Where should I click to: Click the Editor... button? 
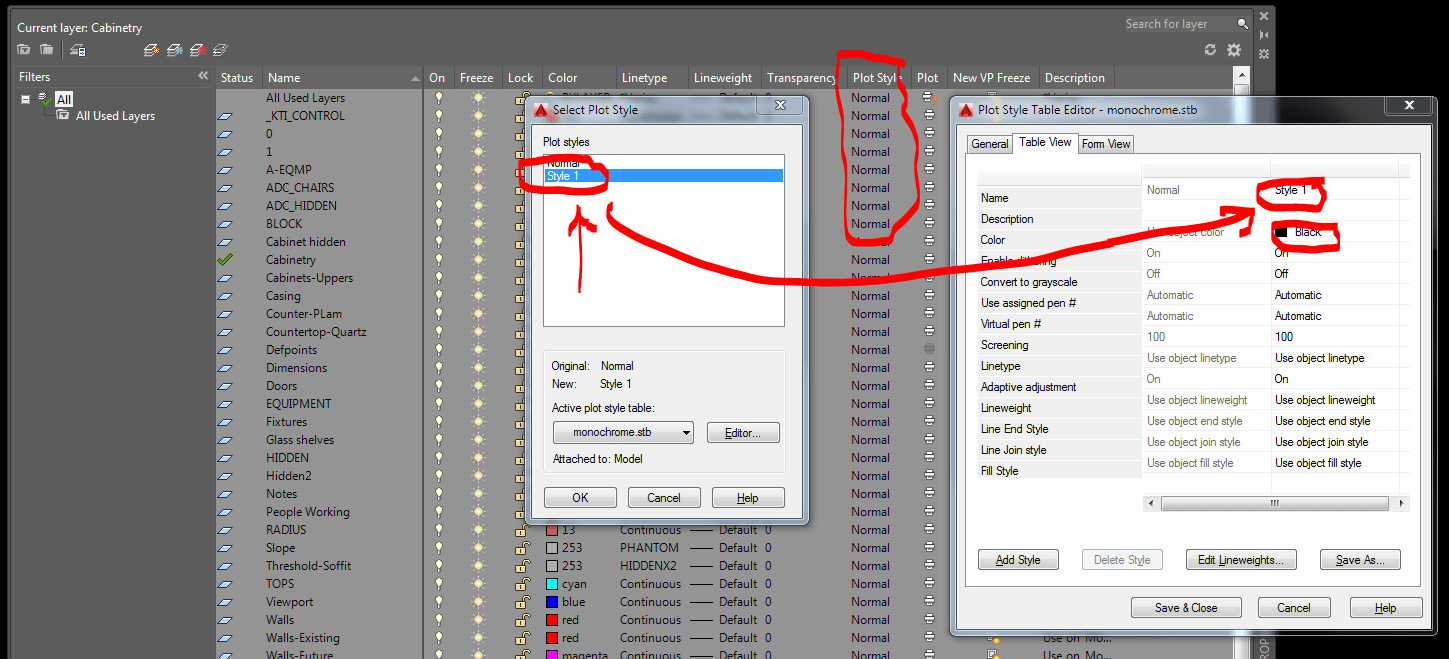(x=743, y=433)
